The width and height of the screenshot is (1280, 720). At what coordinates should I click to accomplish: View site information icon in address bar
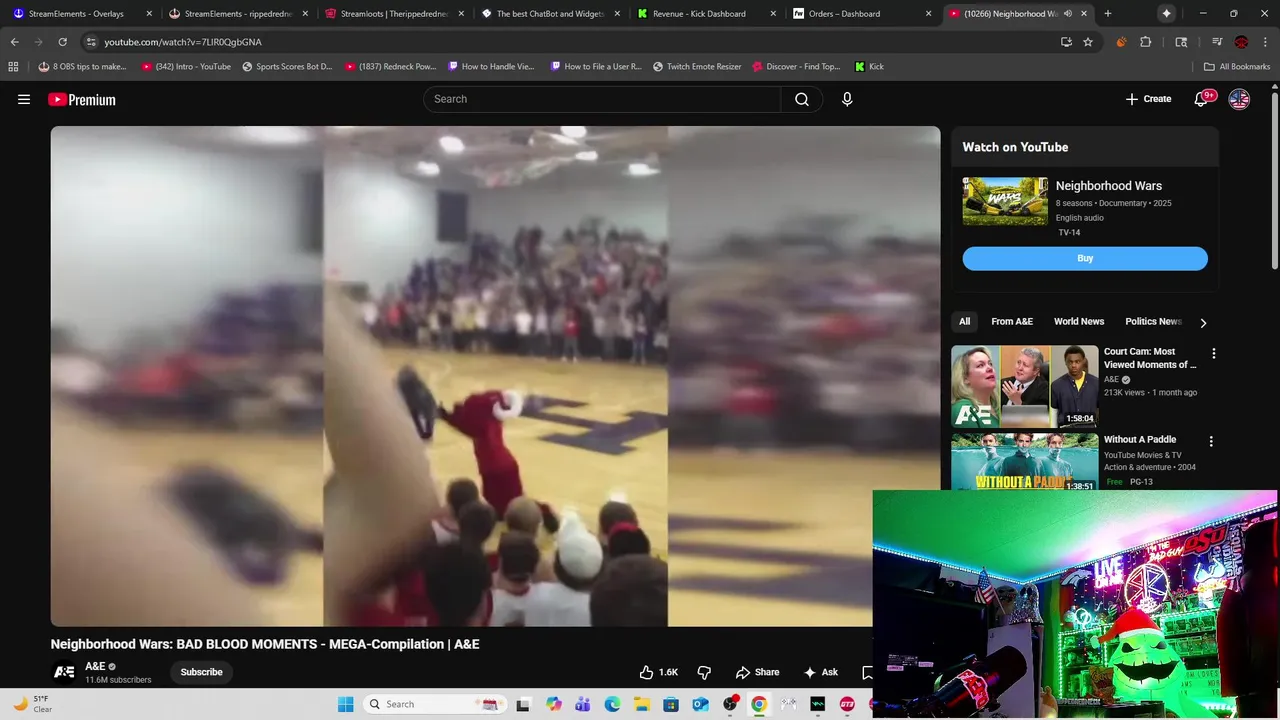[91, 42]
